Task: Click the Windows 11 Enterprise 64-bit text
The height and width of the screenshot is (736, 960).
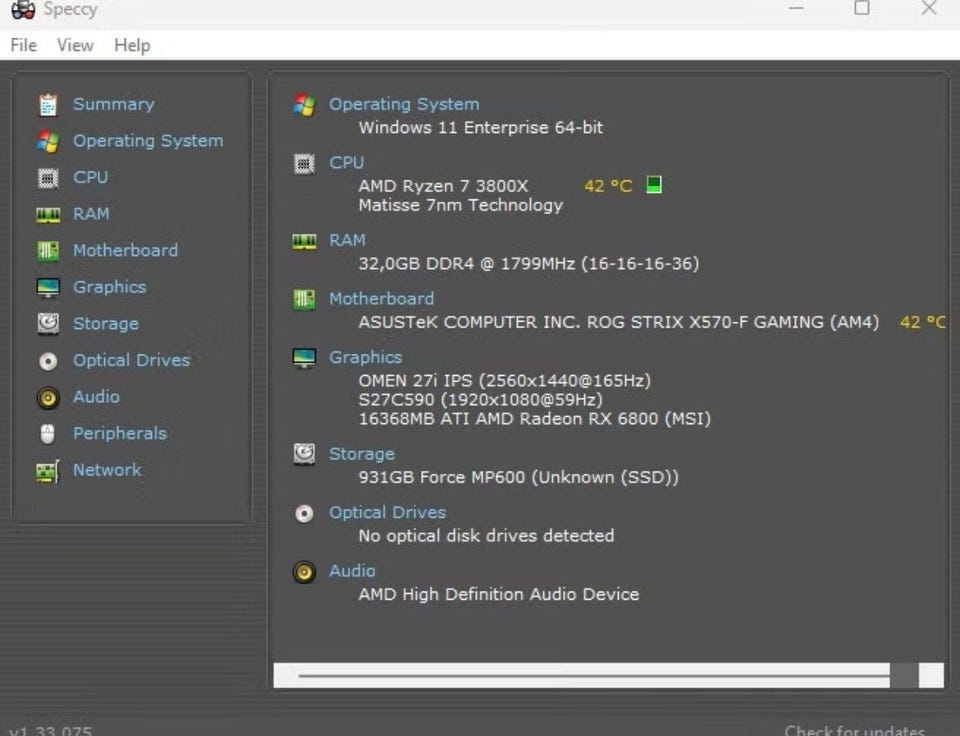Action: pos(481,127)
